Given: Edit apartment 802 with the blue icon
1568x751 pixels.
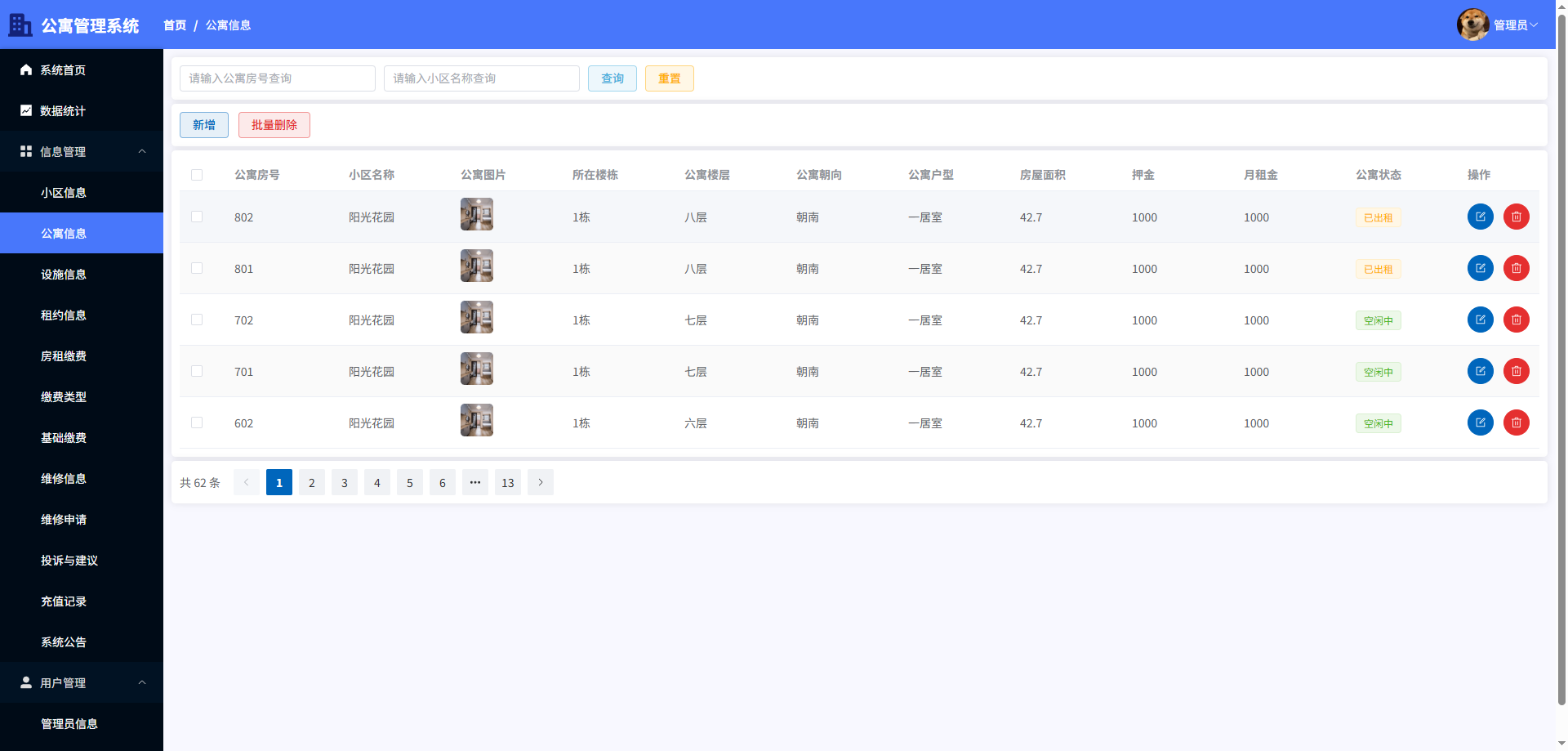Looking at the screenshot, I should pos(1481,217).
